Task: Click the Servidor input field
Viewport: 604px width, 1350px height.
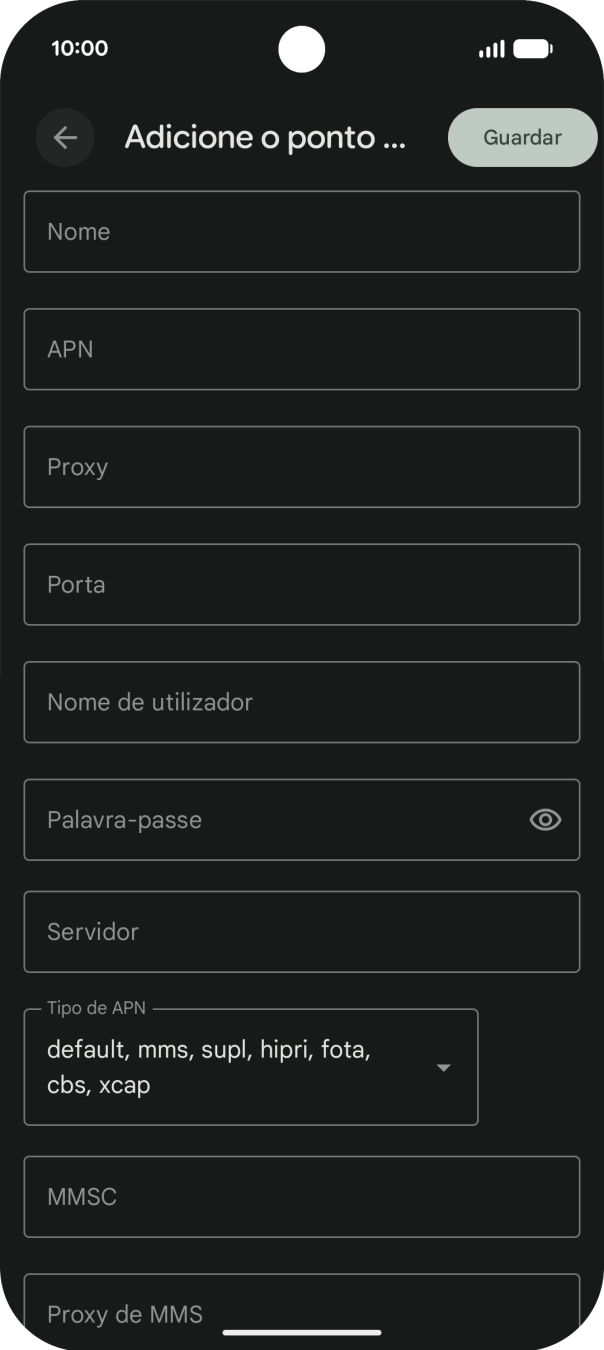Action: point(301,931)
